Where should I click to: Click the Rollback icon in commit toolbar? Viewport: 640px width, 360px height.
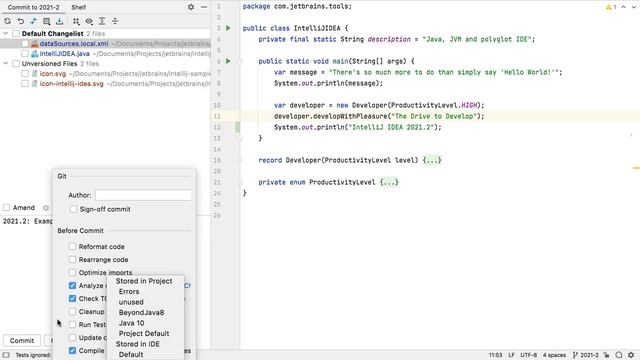point(20,21)
